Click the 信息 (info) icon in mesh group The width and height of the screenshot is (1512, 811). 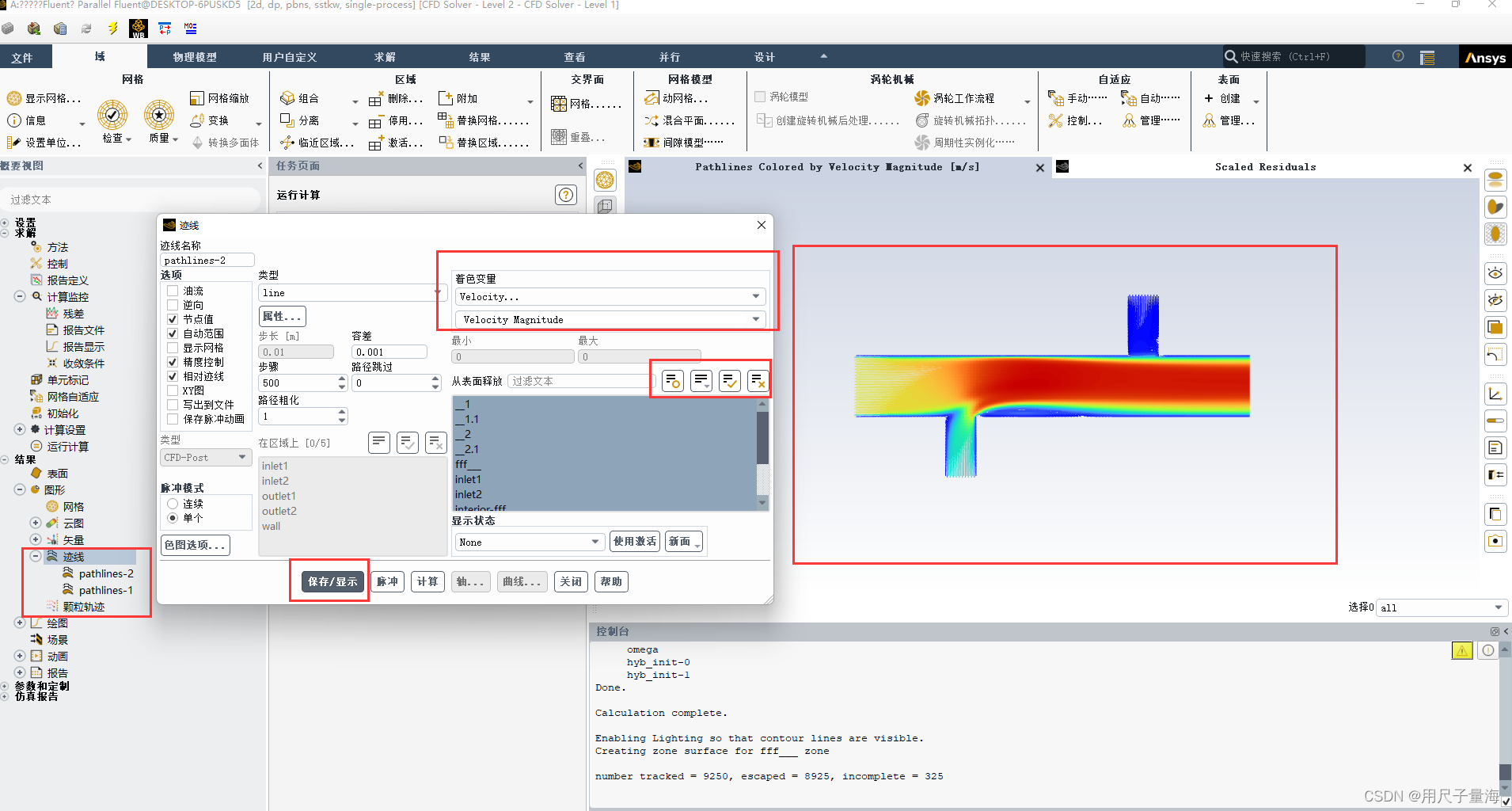tap(14, 120)
